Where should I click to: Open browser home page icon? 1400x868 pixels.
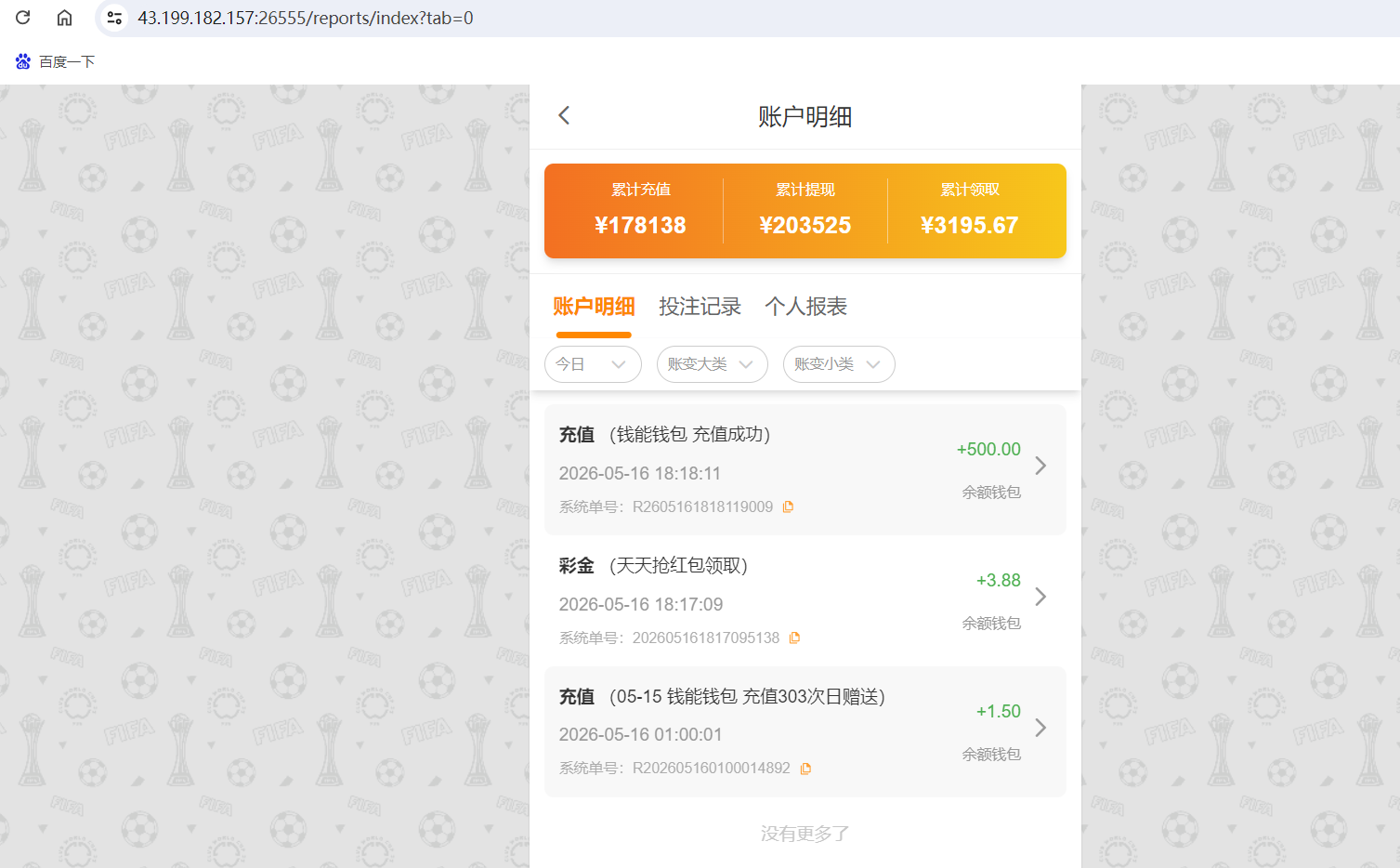coord(64,18)
